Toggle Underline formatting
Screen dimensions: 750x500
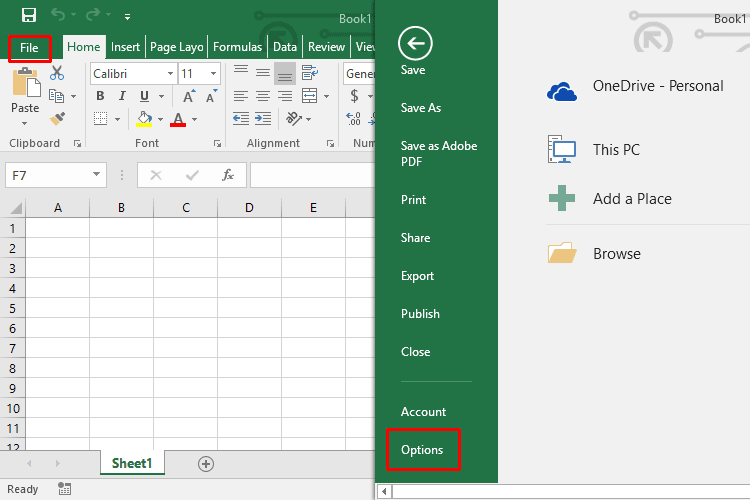coord(144,96)
